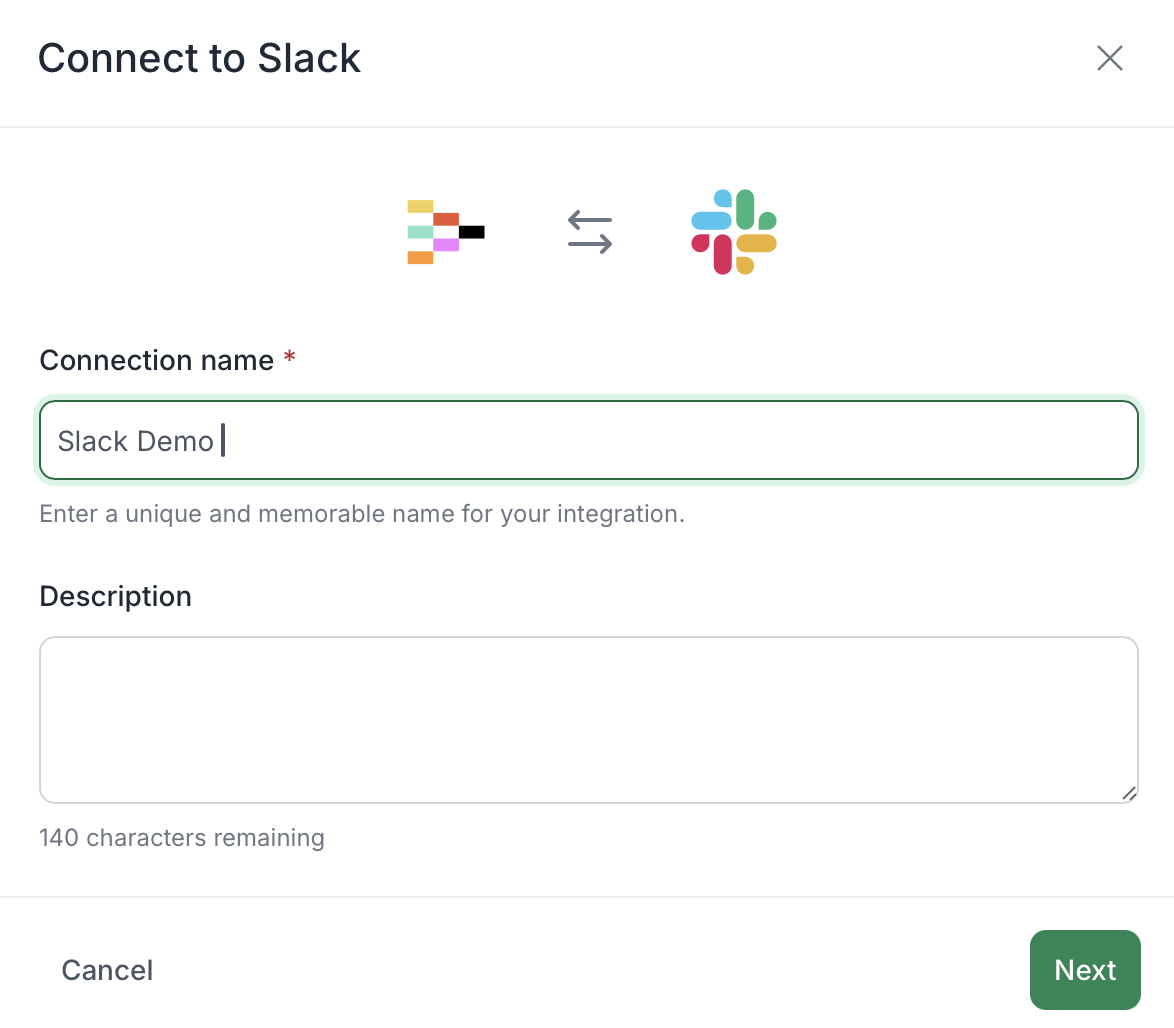Click the bidirectional arrows sync icon
The image size is (1174, 1028).
tap(590, 231)
